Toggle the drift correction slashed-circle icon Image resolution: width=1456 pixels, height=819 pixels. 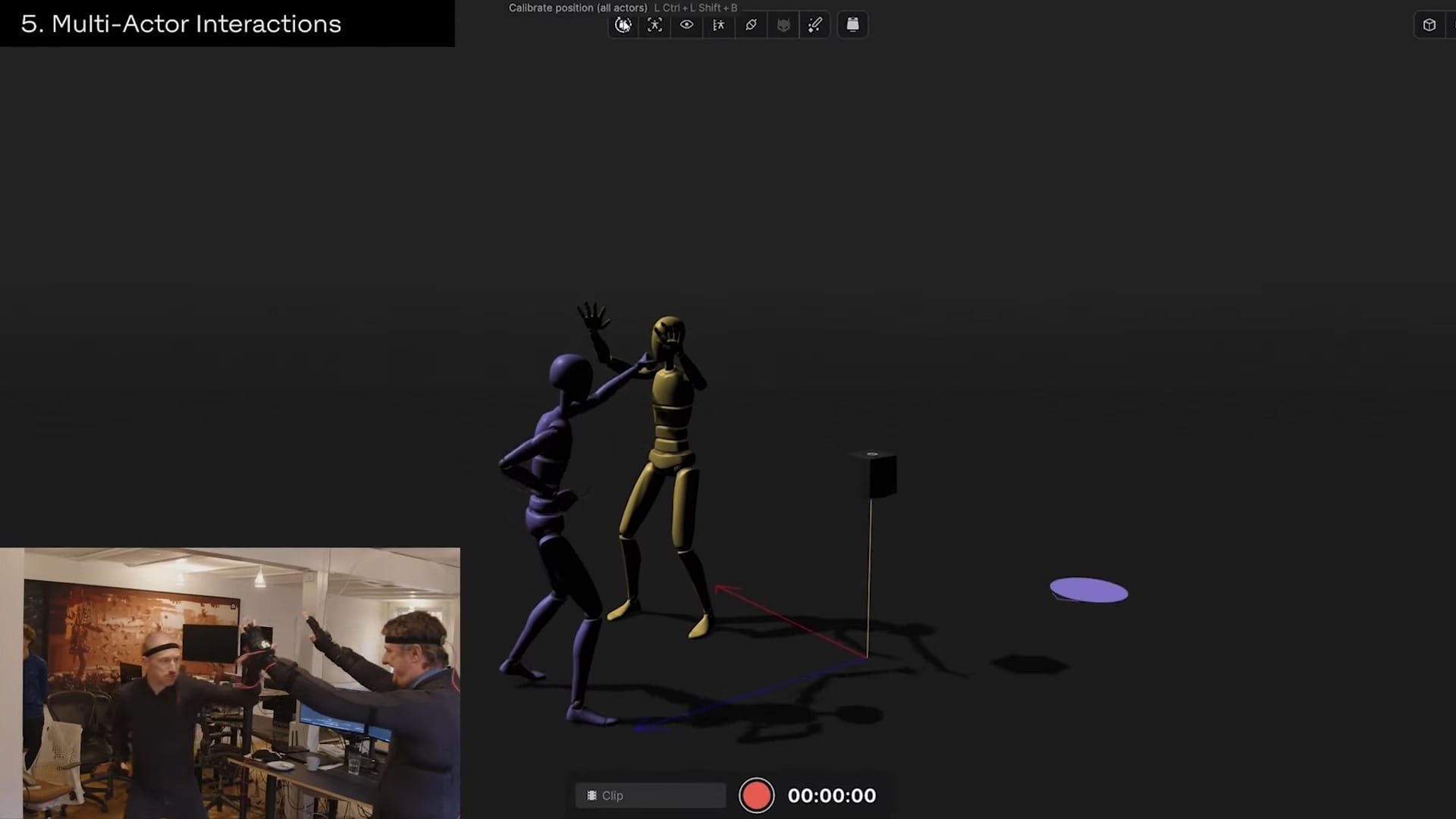tap(752, 24)
